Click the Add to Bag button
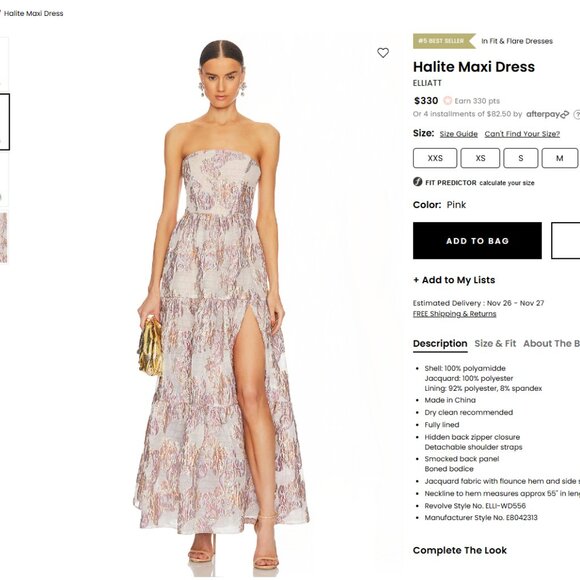 (x=477, y=241)
